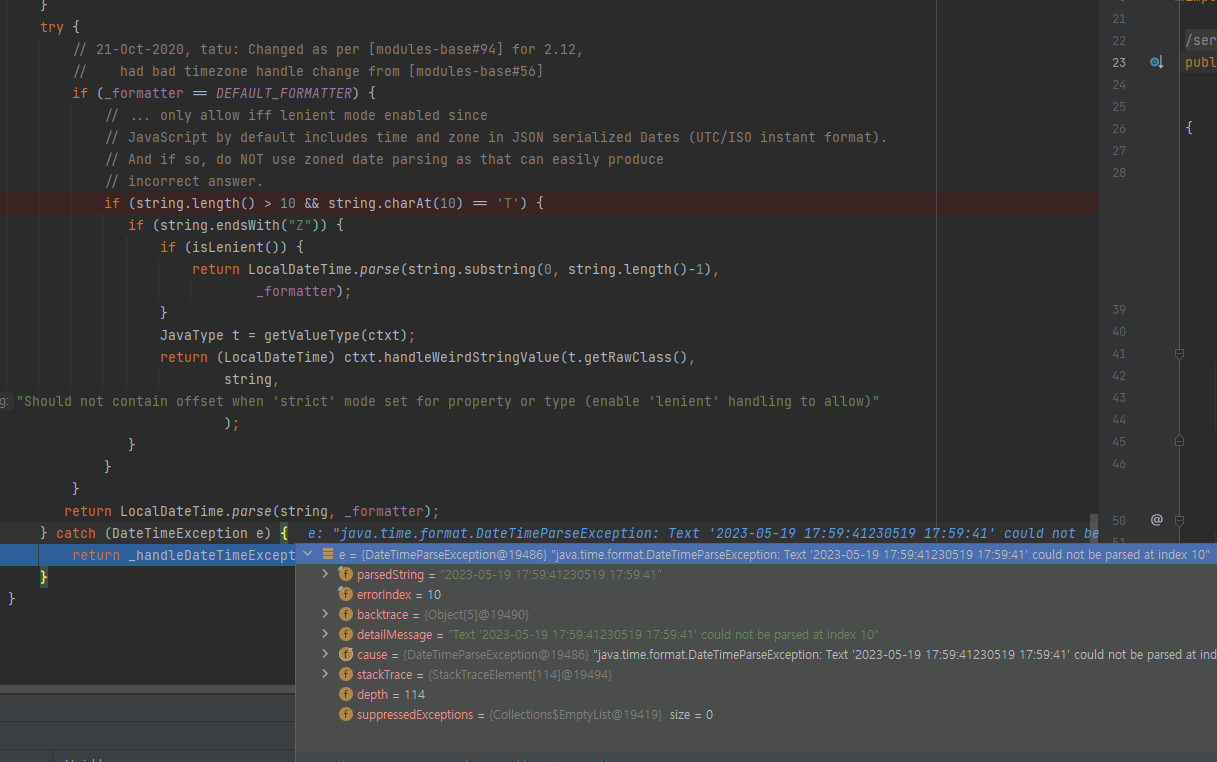This screenshot has width=1217, height=762.
Task: Select the depth value 114
Action: 414,695
